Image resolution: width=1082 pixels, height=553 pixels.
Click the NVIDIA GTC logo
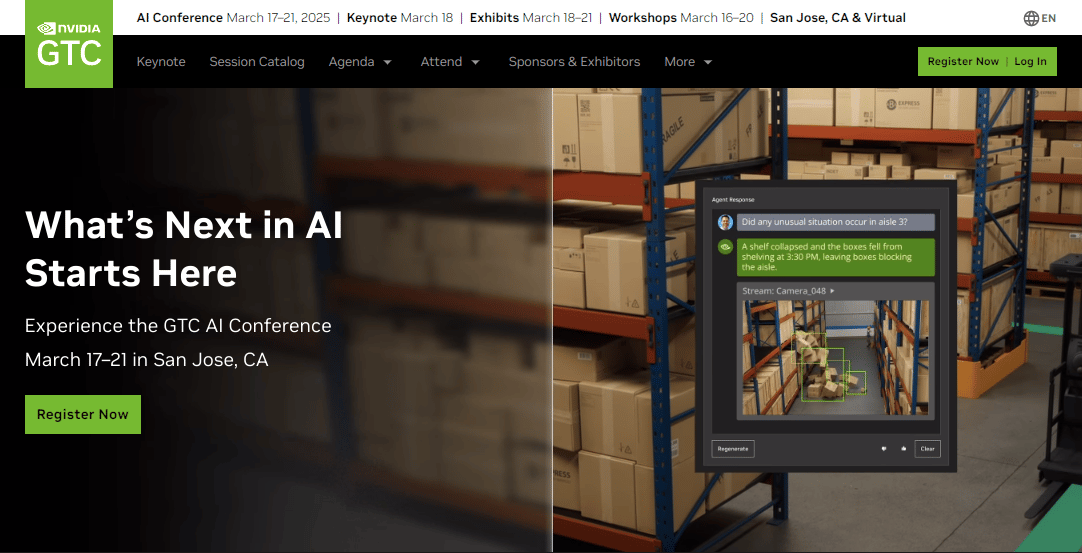(69, 44)
